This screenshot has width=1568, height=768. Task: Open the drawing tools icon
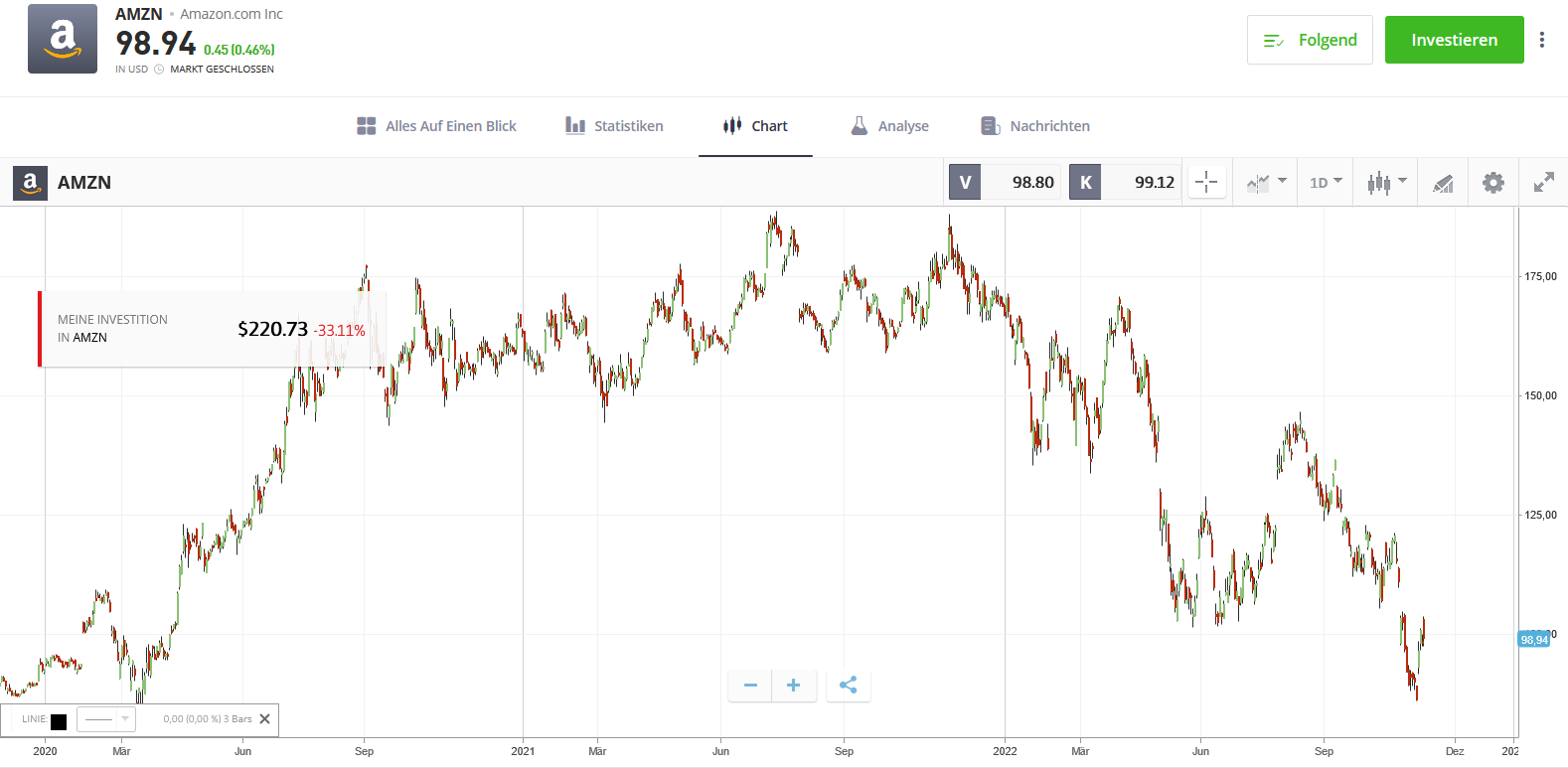tap(1443, 183)
